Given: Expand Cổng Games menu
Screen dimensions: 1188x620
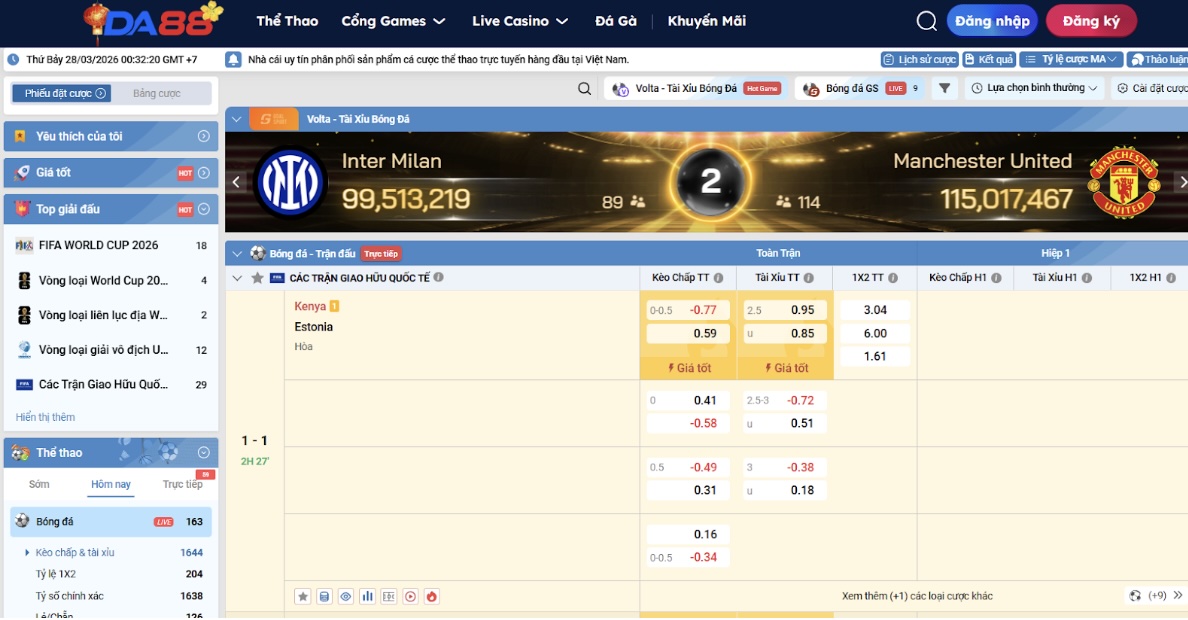Looking at the screenshot, I should pyautogui.click(x=393, y=21).
